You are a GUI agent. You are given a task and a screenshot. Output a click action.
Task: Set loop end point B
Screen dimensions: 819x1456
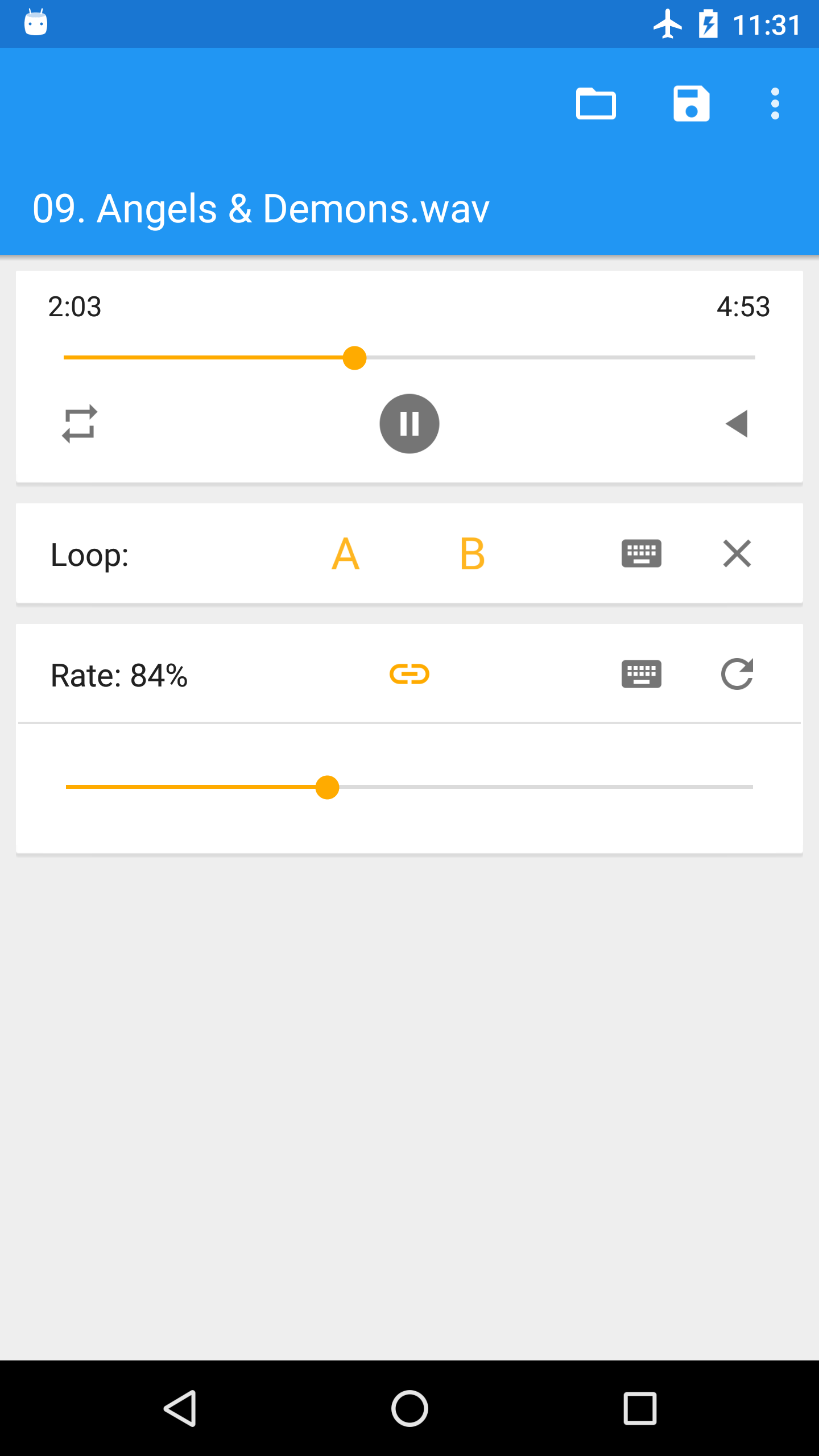472,553
